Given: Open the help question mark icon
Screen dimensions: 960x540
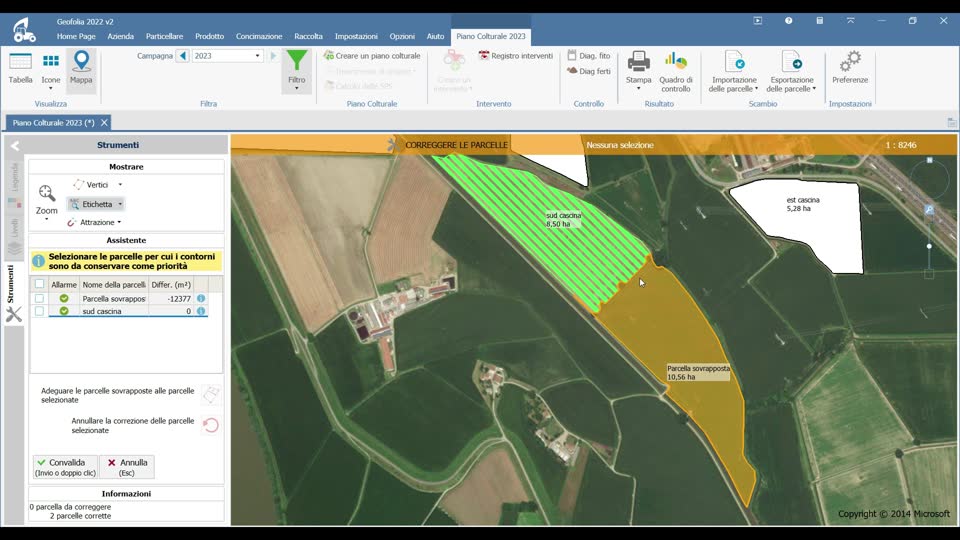Looking at the screenshot, I should click(789, 21).
